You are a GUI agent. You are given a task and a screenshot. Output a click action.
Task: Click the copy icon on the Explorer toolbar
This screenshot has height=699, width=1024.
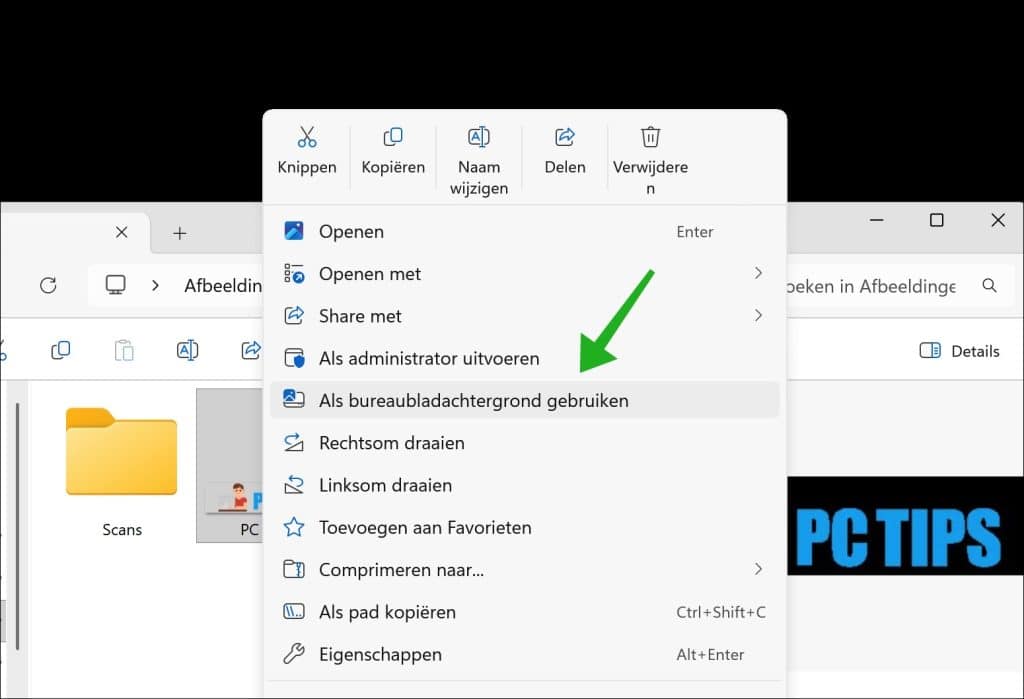pyautogui.click(x=60, y=350)
